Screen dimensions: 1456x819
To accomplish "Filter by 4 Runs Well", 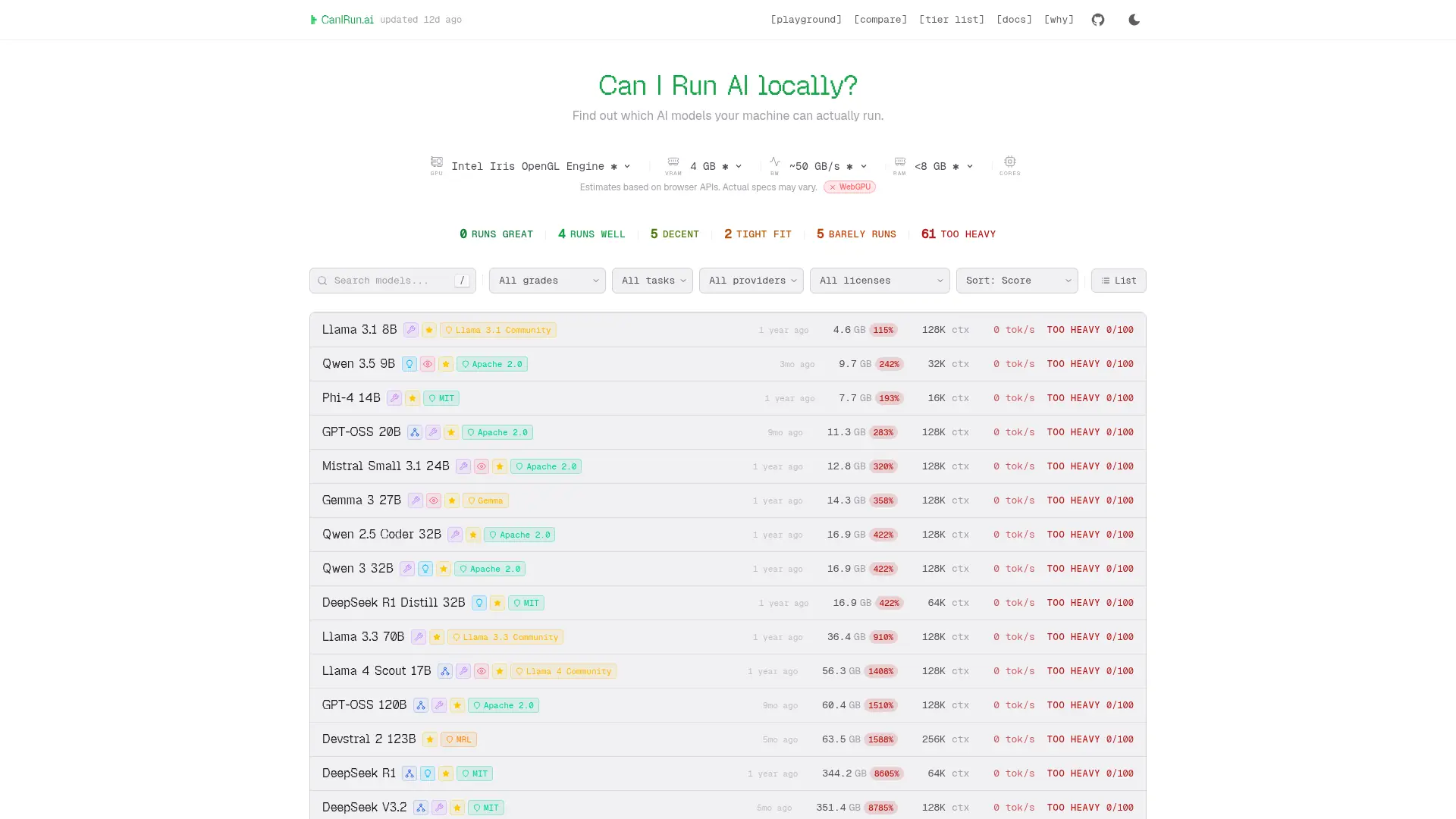I will [x=591, y=234].
